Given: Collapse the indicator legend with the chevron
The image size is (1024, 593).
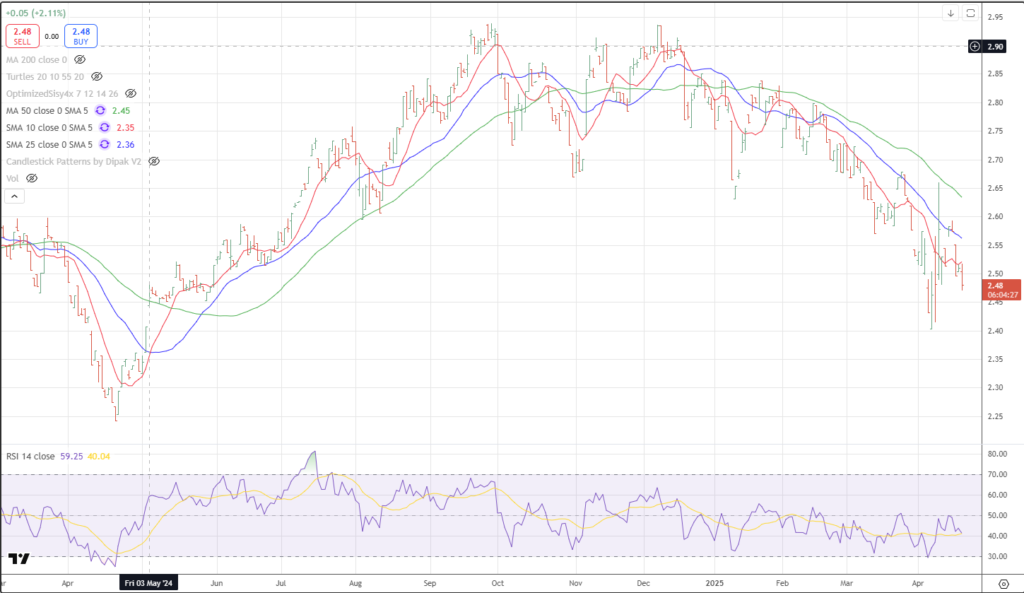Looking at the screenshot, I should click(14, 196).
